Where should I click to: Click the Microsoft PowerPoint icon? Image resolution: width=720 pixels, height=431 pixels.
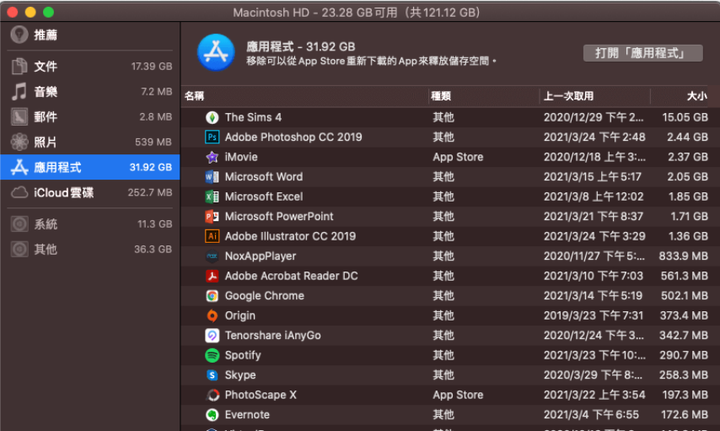212,216
